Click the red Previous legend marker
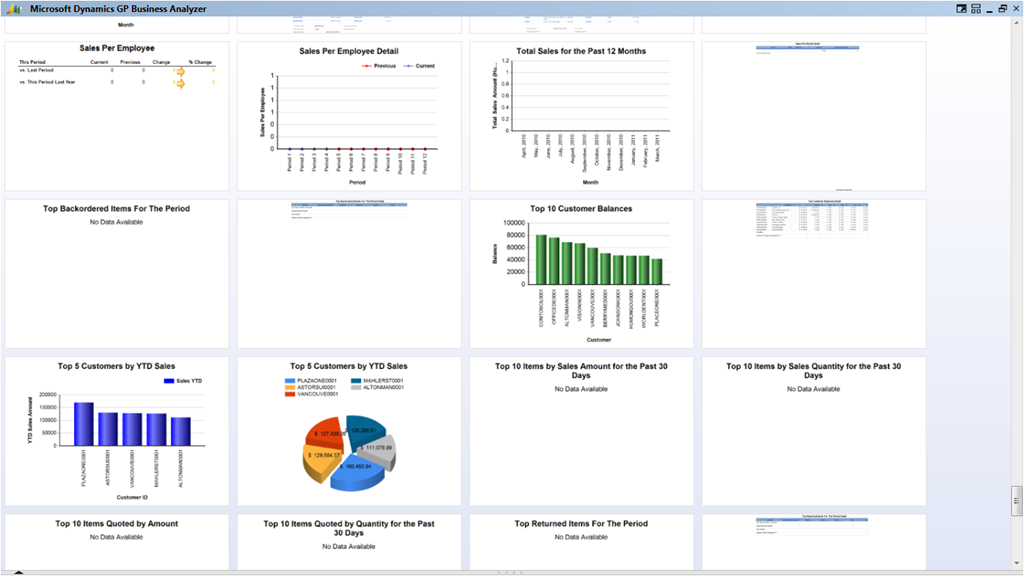The image size is (1024, 576). (x=367, y=66)
